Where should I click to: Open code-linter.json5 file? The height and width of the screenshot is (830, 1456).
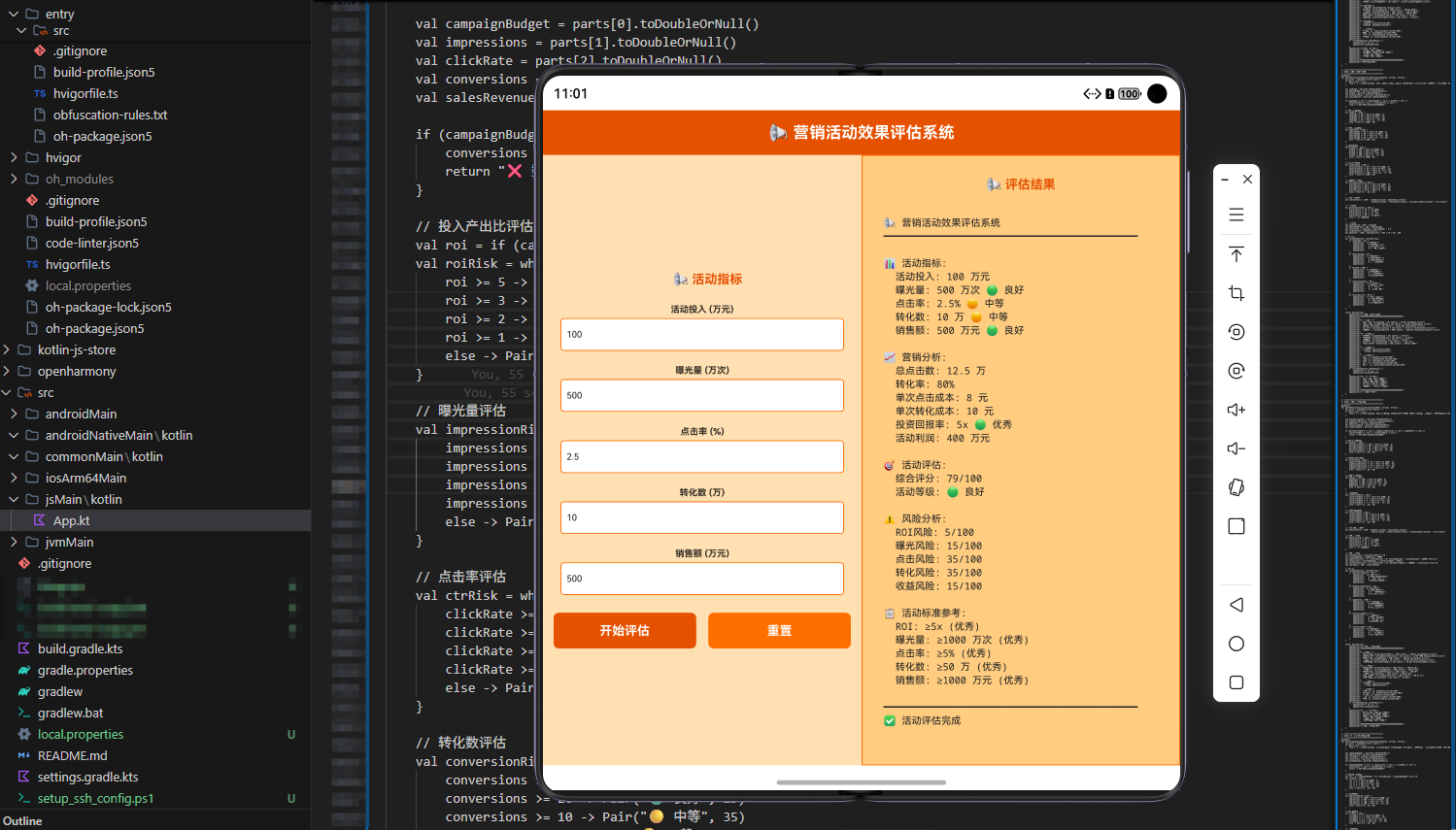[92, 243]
